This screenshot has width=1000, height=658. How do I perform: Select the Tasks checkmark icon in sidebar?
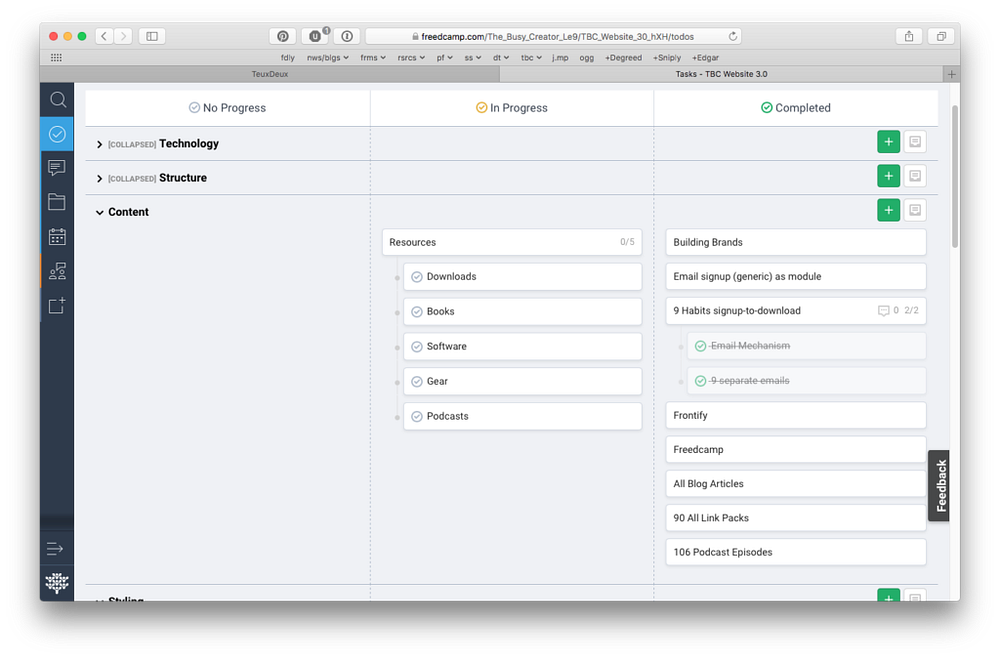coord(57,134)
